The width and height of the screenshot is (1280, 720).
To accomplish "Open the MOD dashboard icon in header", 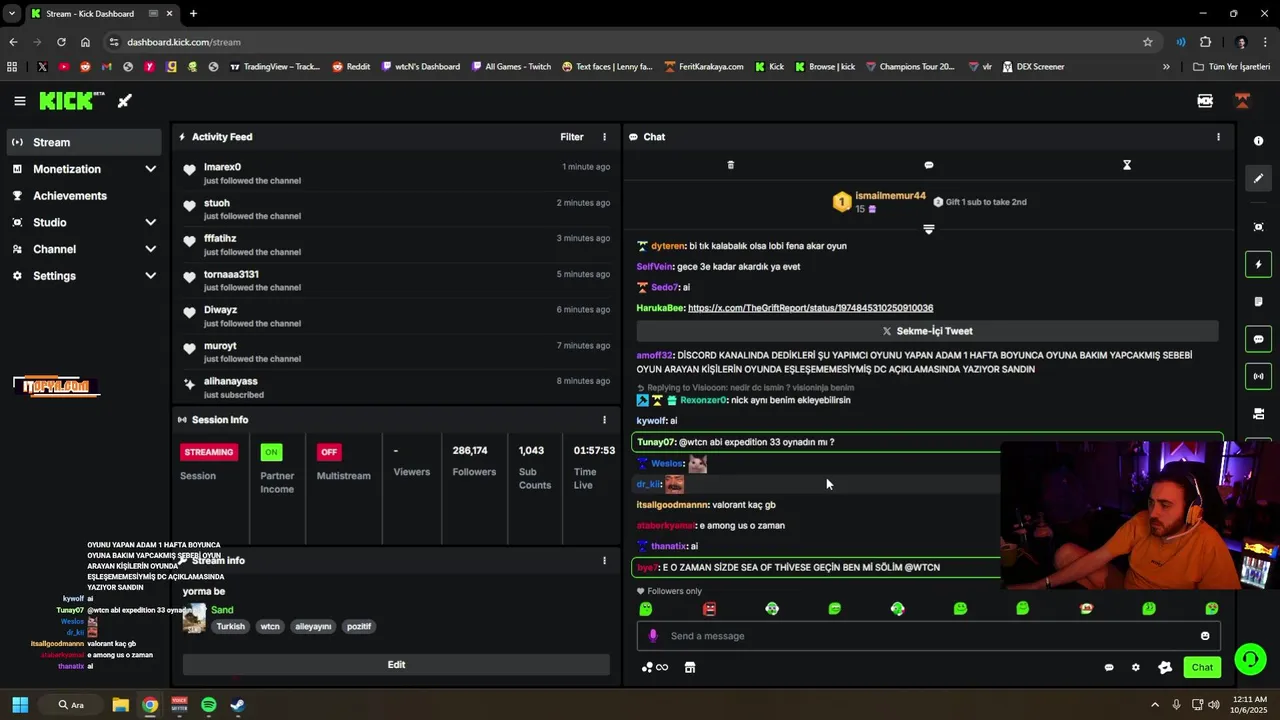I will pos(1205,101).
